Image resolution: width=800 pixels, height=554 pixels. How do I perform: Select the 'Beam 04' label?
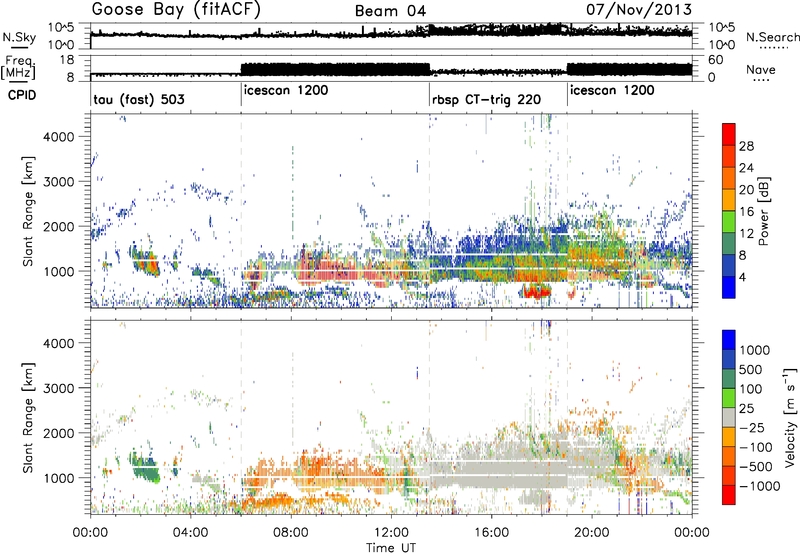[x=390, y=11]
